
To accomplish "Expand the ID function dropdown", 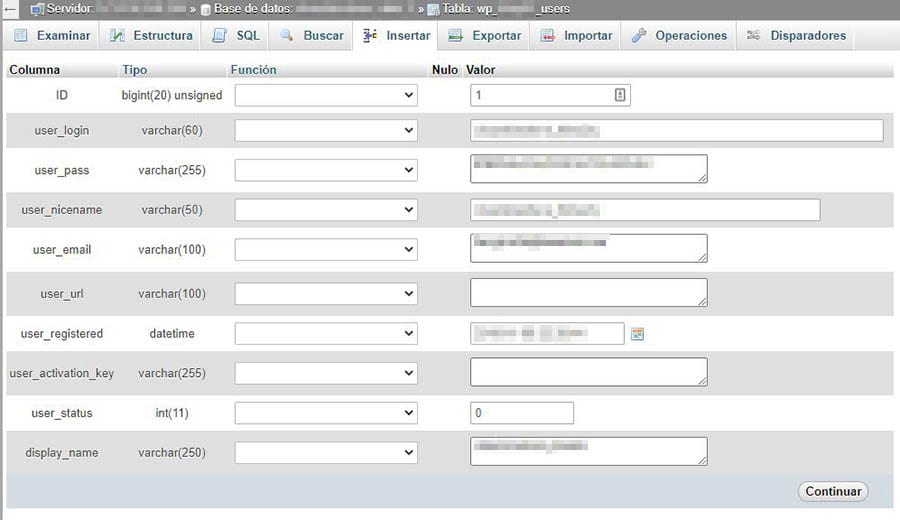I will point(326,95).
